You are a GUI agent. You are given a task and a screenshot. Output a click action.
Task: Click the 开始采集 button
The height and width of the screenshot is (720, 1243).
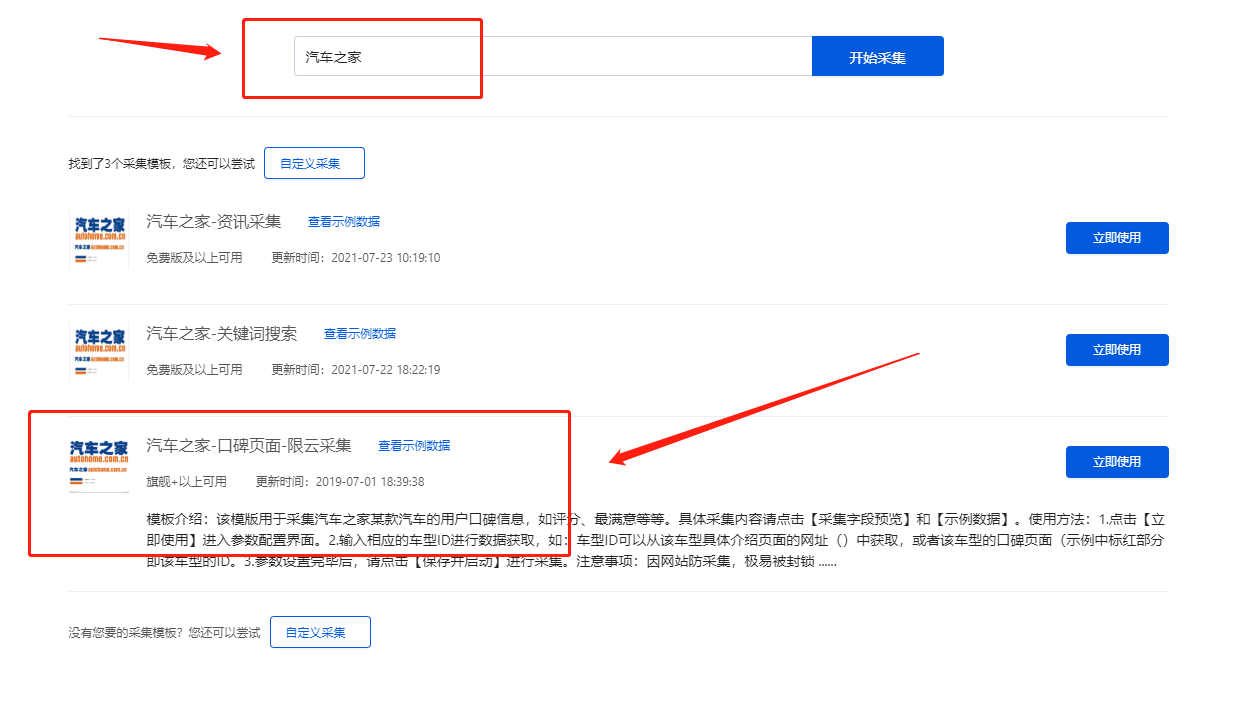coord(878,56)
